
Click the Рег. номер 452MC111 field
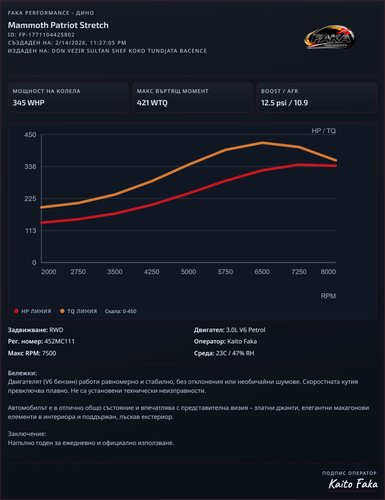tap(41, 341)
